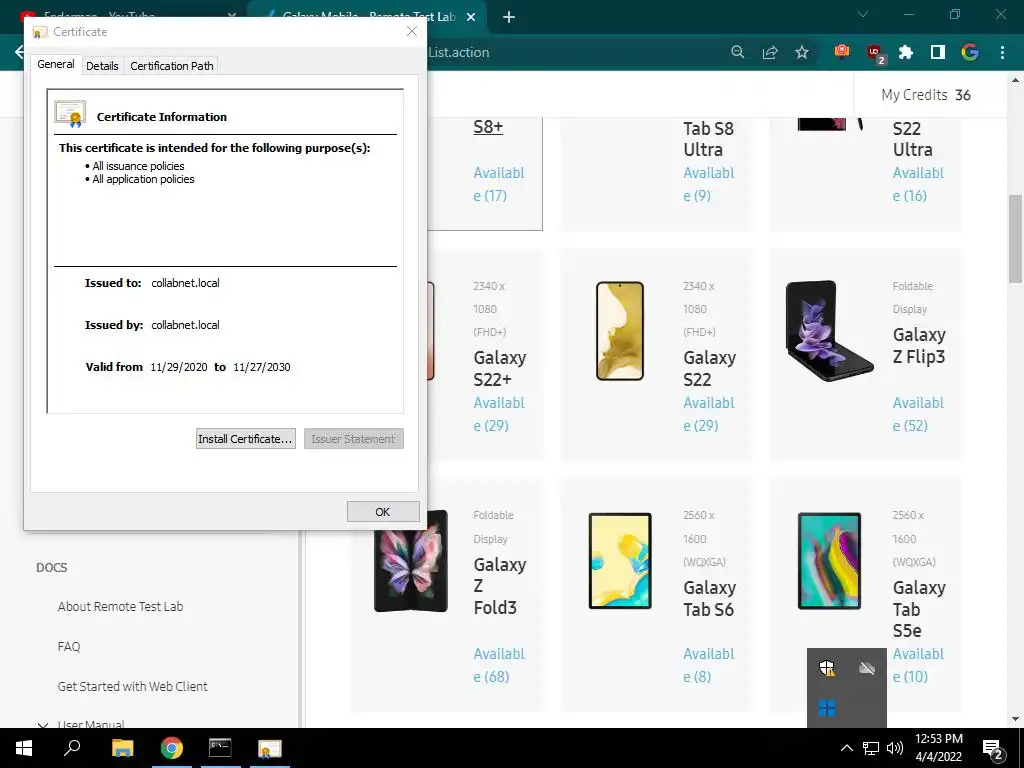Open the Certification Path tab
The width and height of the screenshot is (1024, 768).
click(172, 66)
